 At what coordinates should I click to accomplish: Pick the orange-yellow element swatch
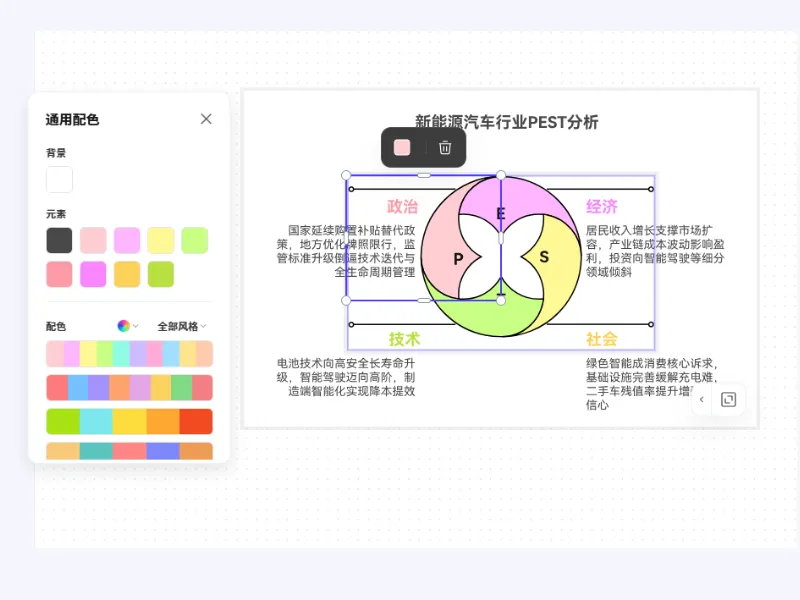coord(127,274)
